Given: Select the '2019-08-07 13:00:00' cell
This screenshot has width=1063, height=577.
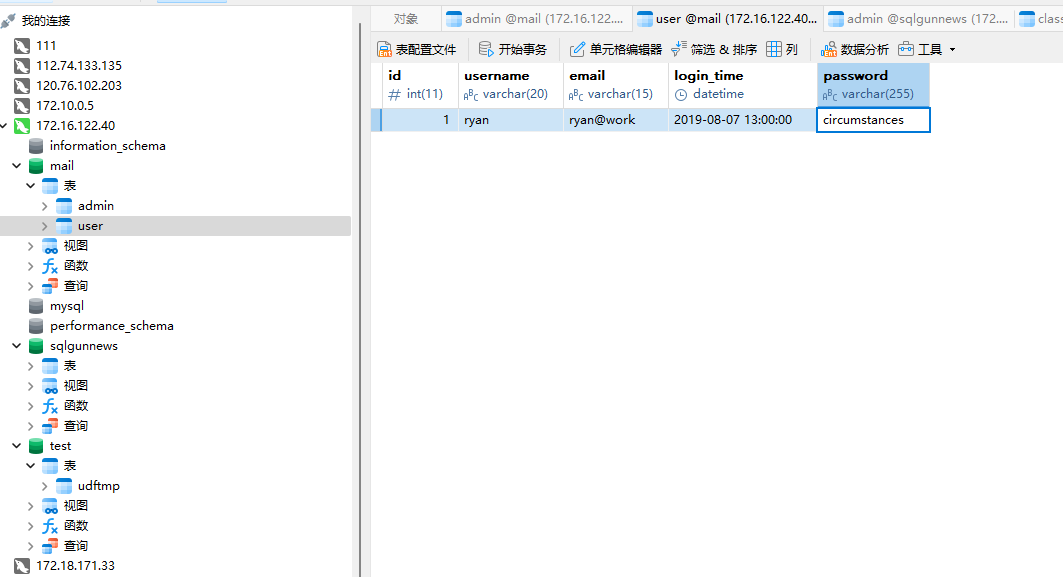Looking at the screenshot, I should point(743,120).
